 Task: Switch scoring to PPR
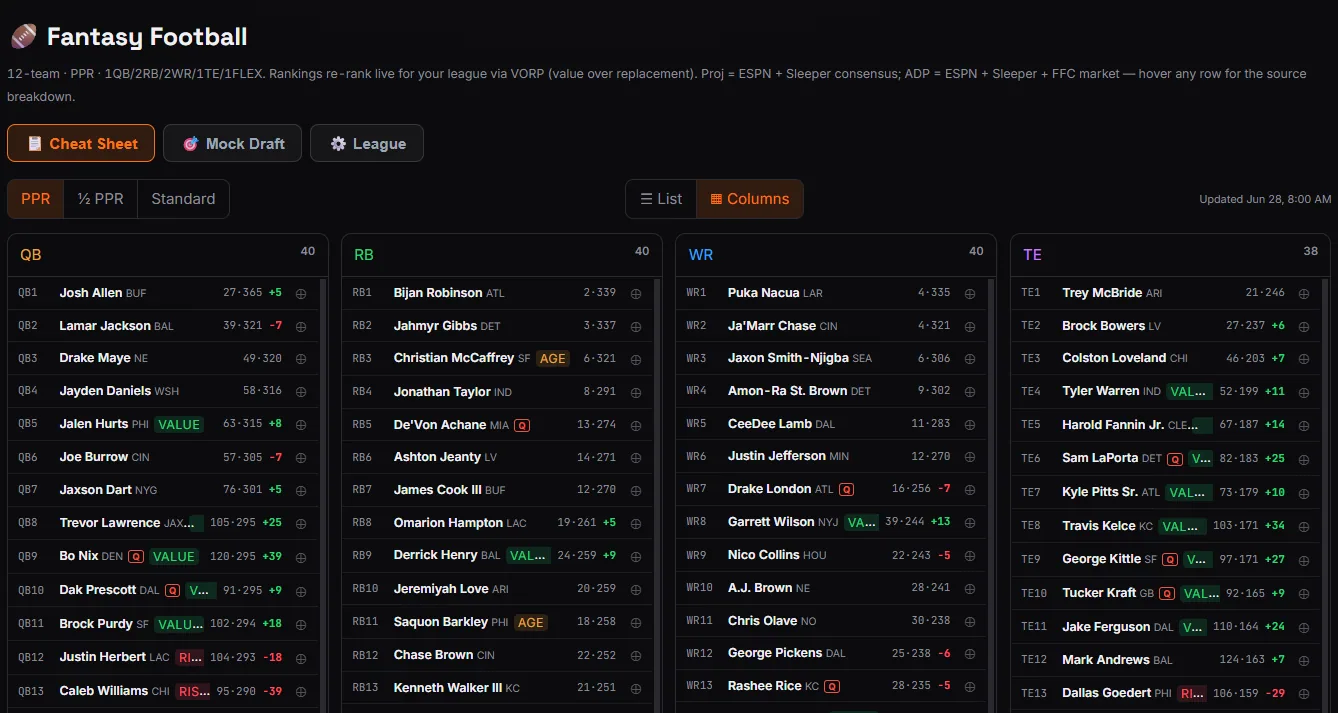click(36, 199)
